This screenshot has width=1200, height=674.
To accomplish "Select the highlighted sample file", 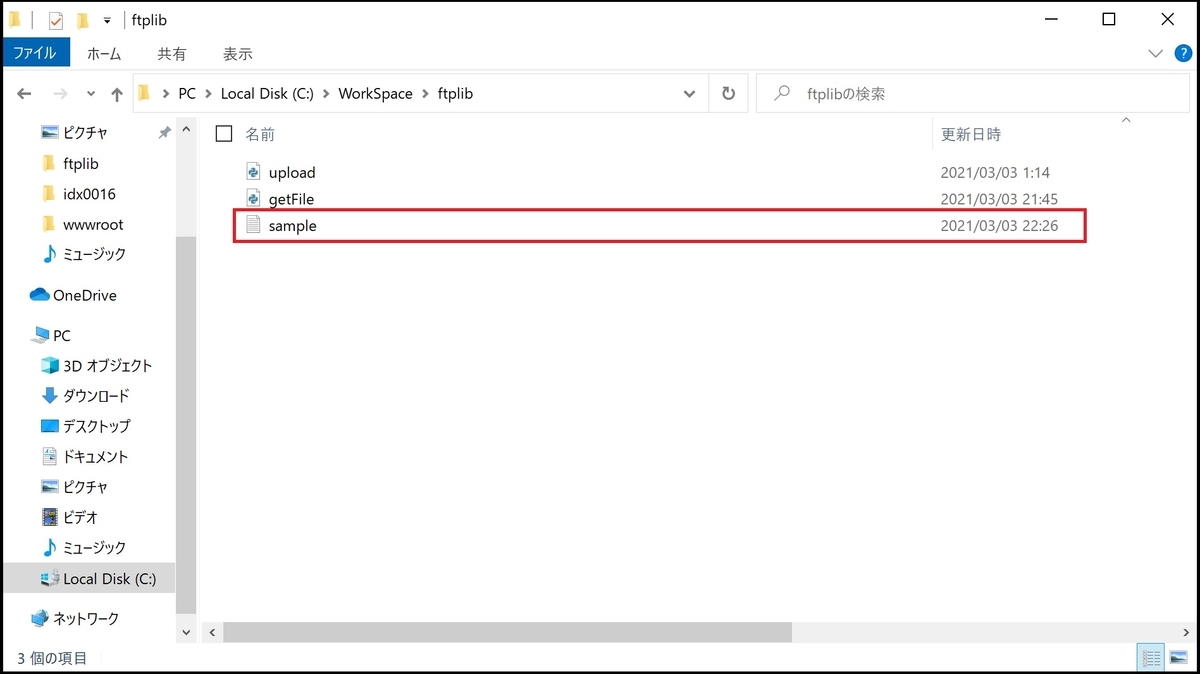I will [292, 225].
